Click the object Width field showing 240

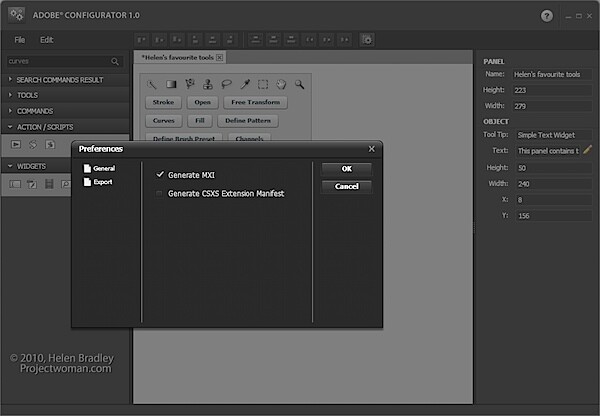(554, 184)
